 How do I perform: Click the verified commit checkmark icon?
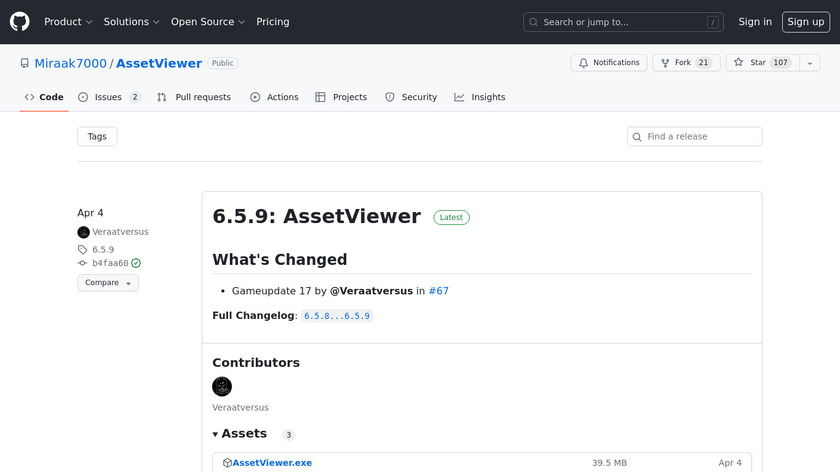pyautogui.click(x=136, y=263)
